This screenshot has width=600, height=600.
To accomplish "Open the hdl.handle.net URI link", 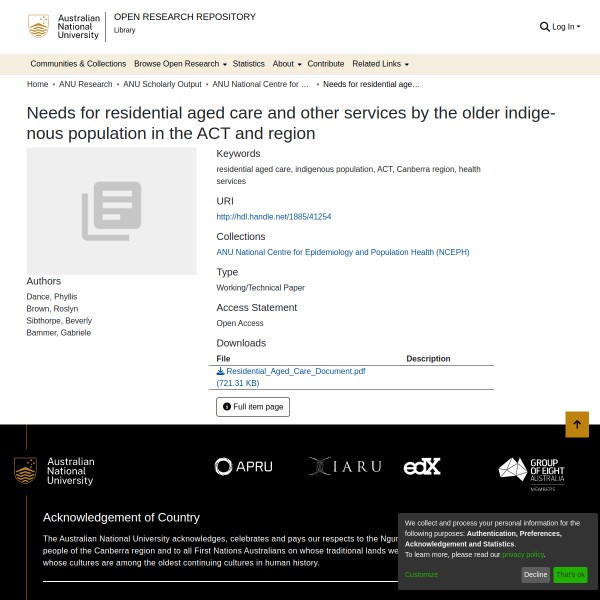I will [274, 217].
